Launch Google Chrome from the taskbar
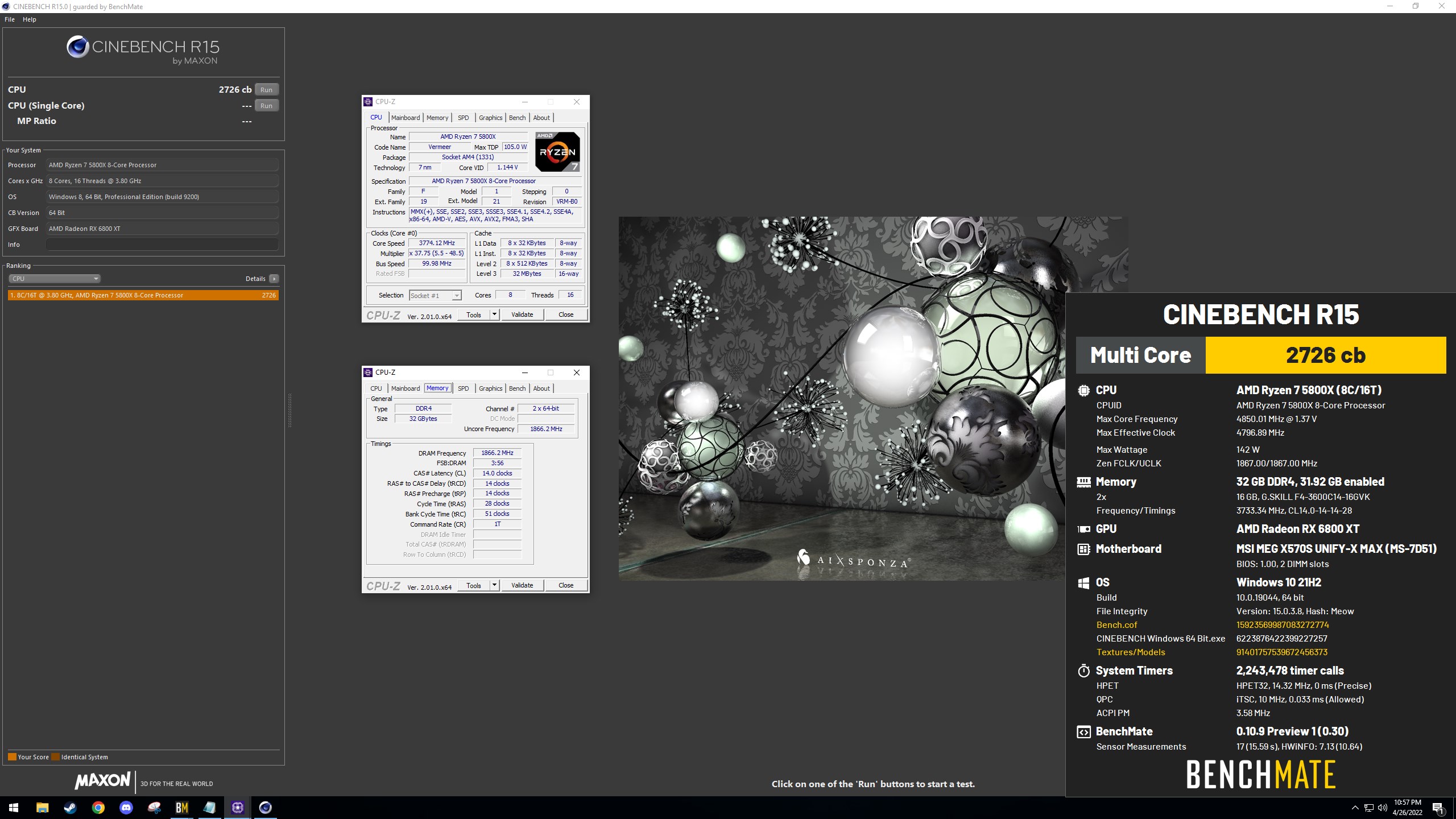This screenshot has height=819, width=1456. [x=98, y=808]
